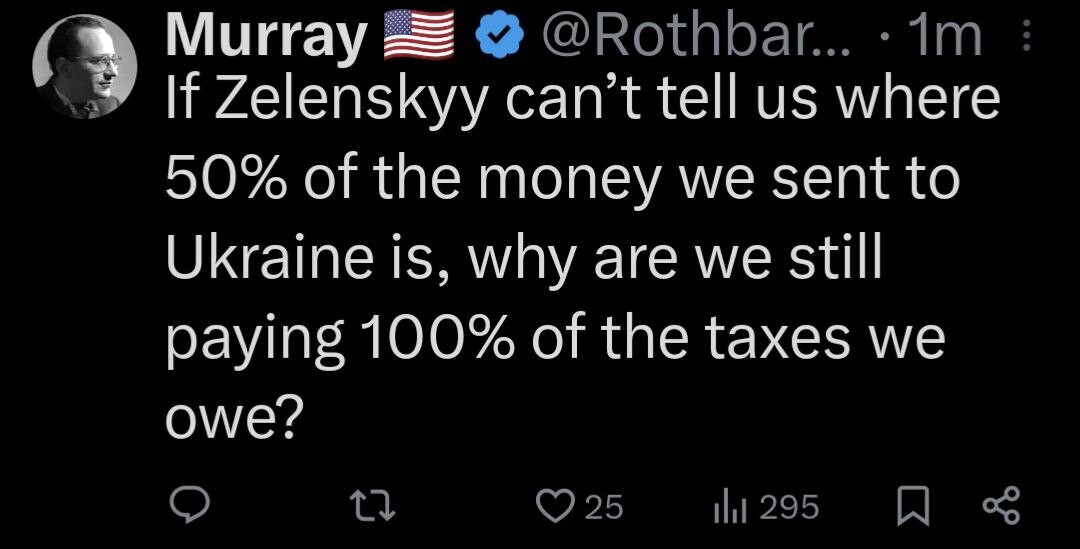Click the display name Murray

point(266,38)
